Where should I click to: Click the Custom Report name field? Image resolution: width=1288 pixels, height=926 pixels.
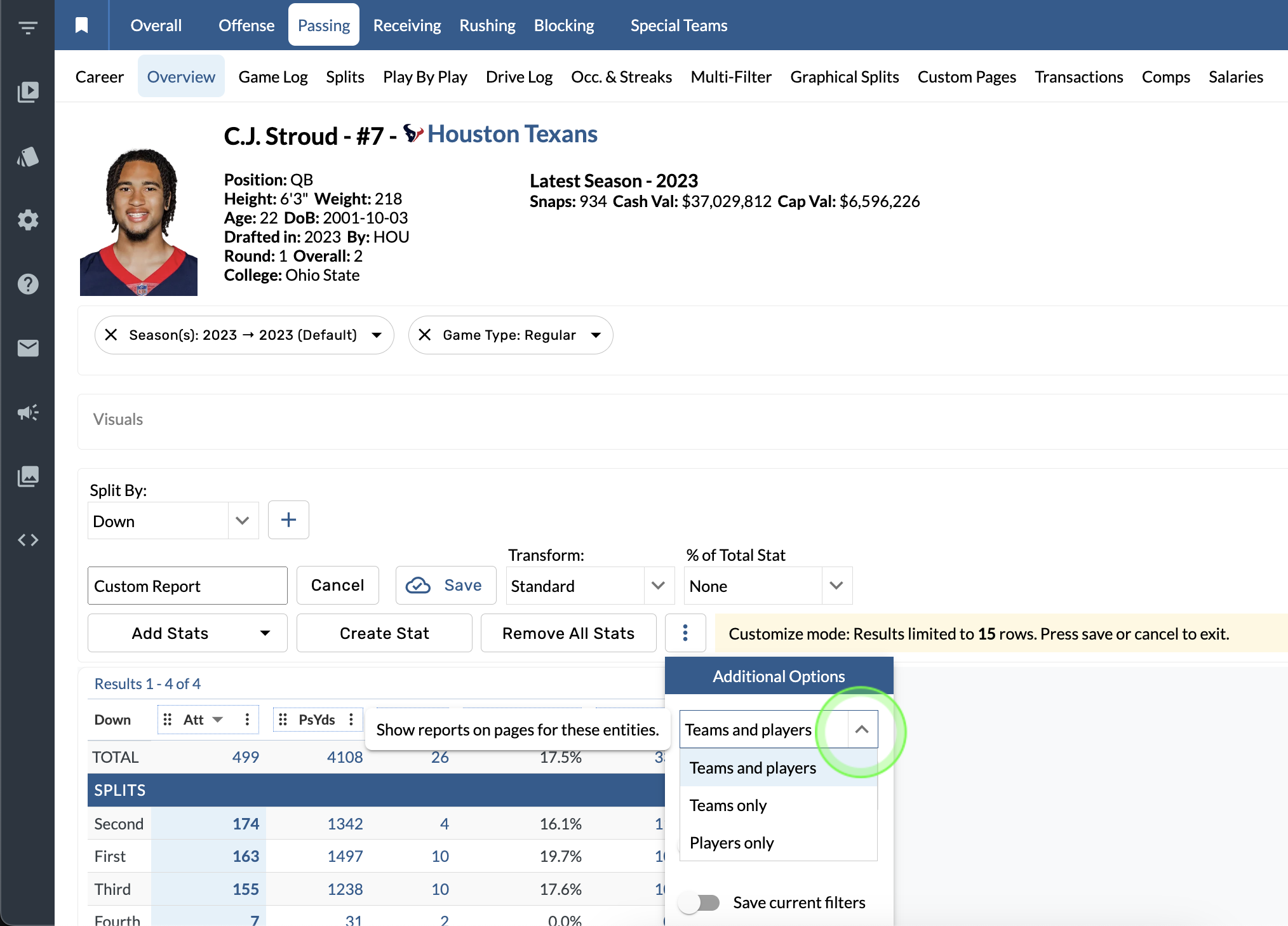point(187,586)
